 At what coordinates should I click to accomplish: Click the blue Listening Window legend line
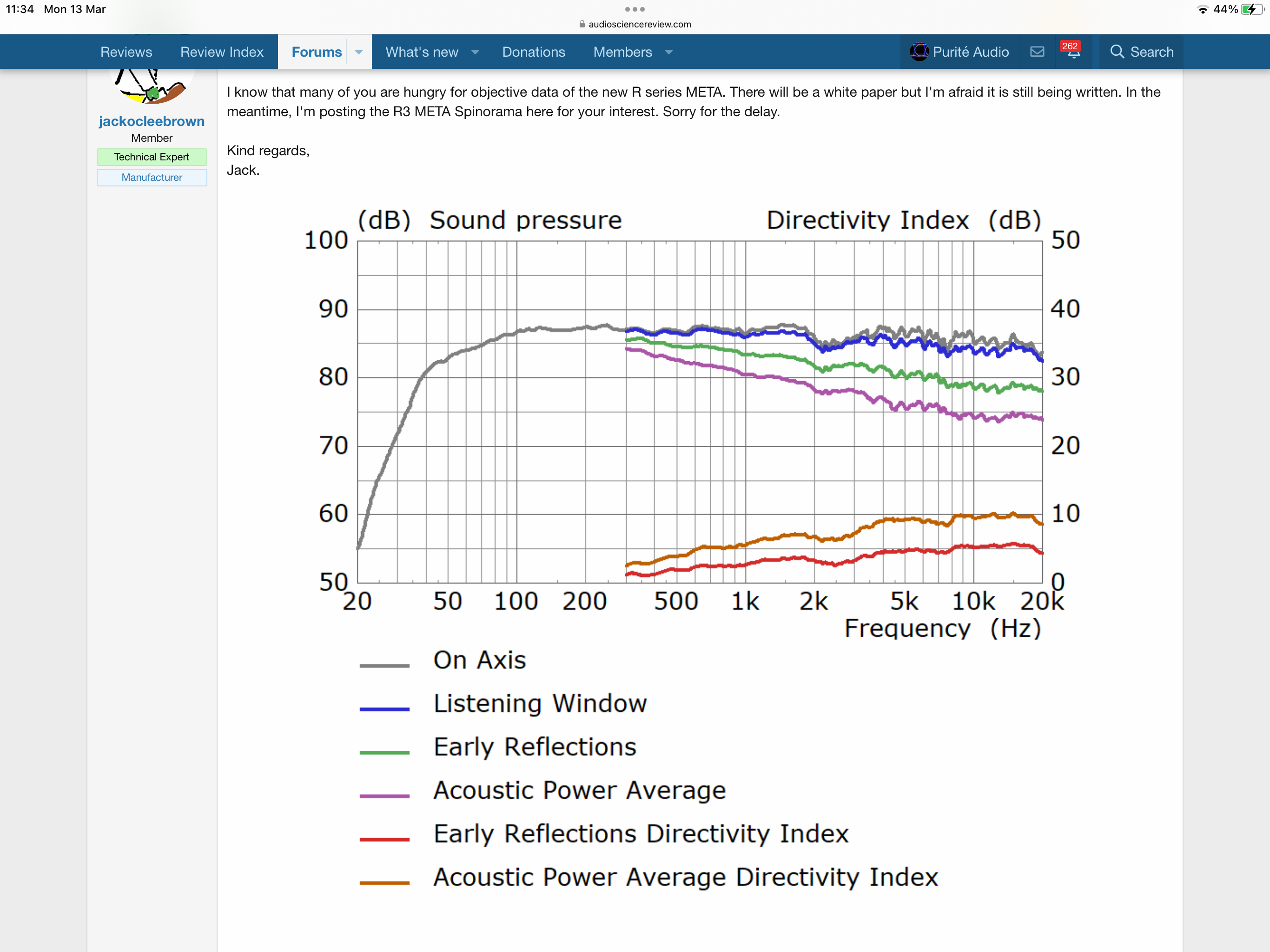click(384, 709)
